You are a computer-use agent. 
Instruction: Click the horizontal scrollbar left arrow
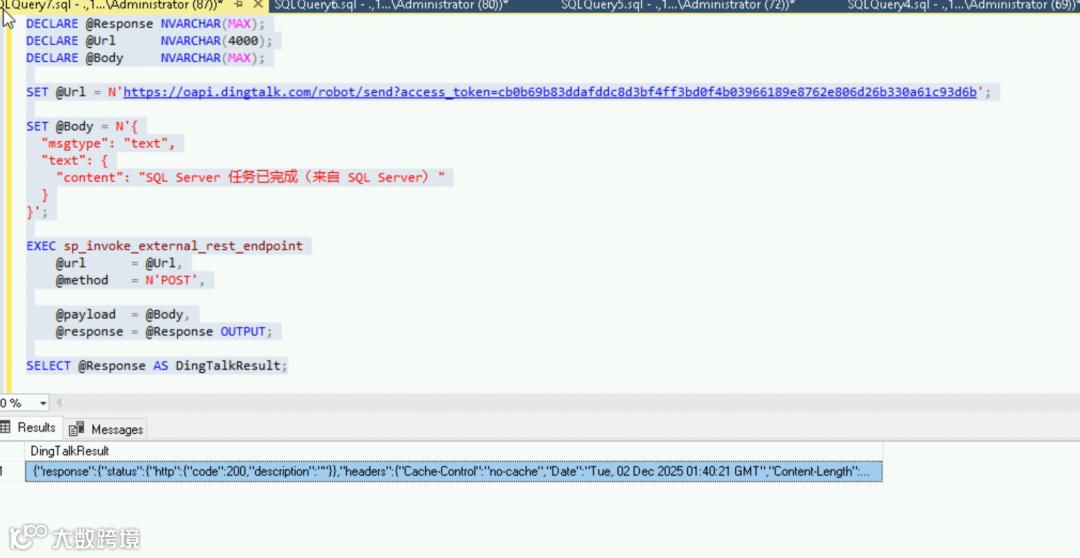tap(59, 403)
